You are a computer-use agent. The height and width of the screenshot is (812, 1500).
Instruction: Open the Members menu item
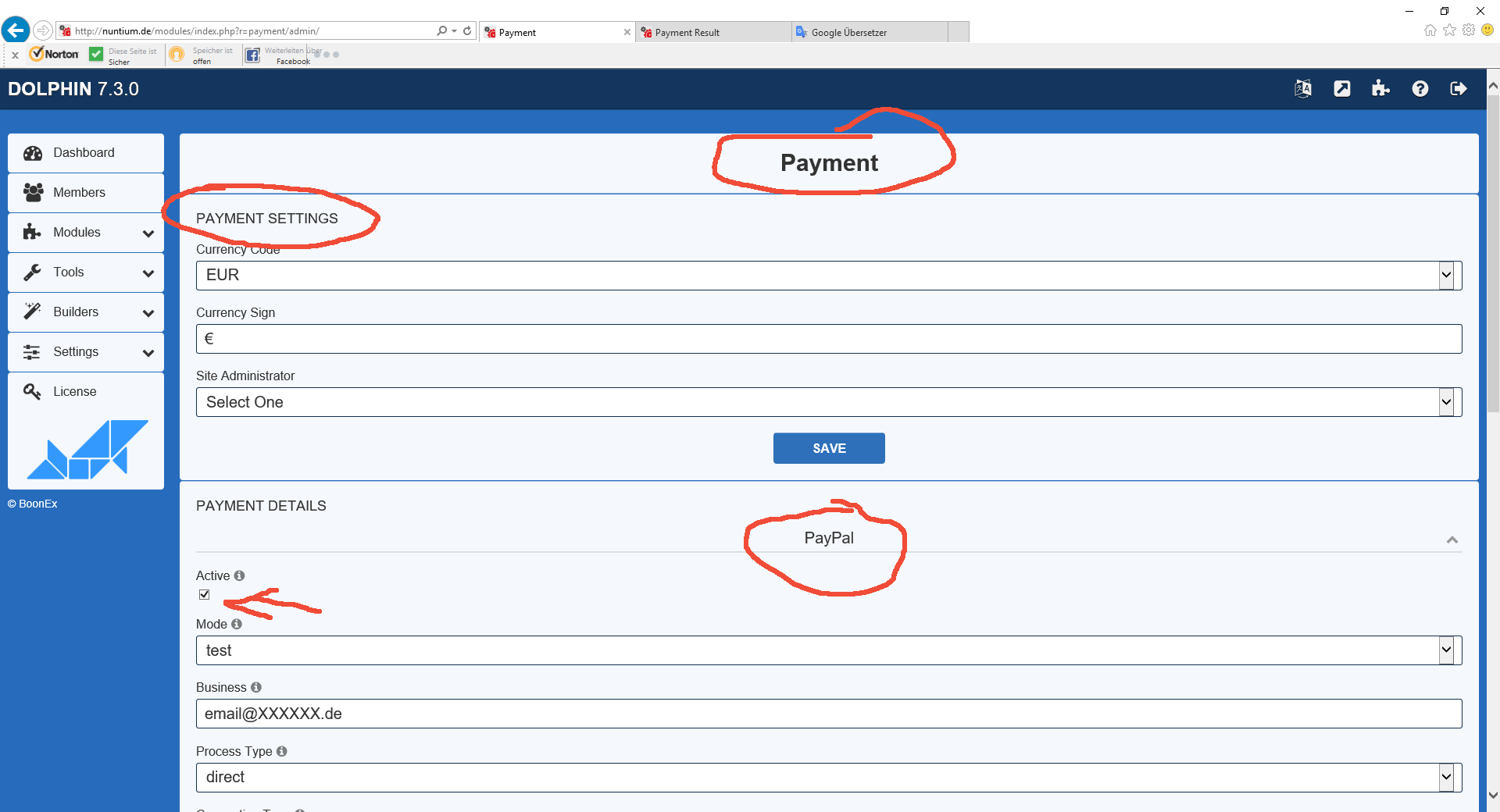[x=86, y=193]
